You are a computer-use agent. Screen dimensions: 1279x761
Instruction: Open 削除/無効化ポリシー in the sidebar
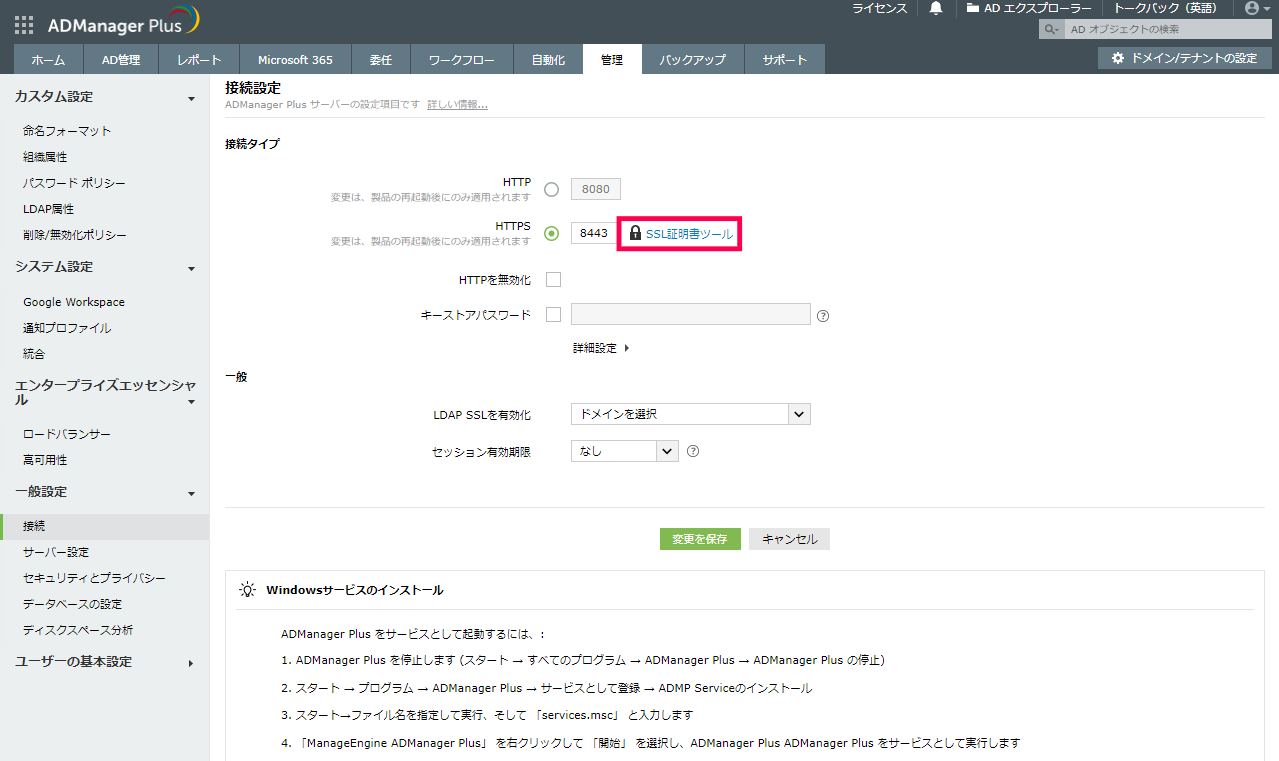[75, 235]
